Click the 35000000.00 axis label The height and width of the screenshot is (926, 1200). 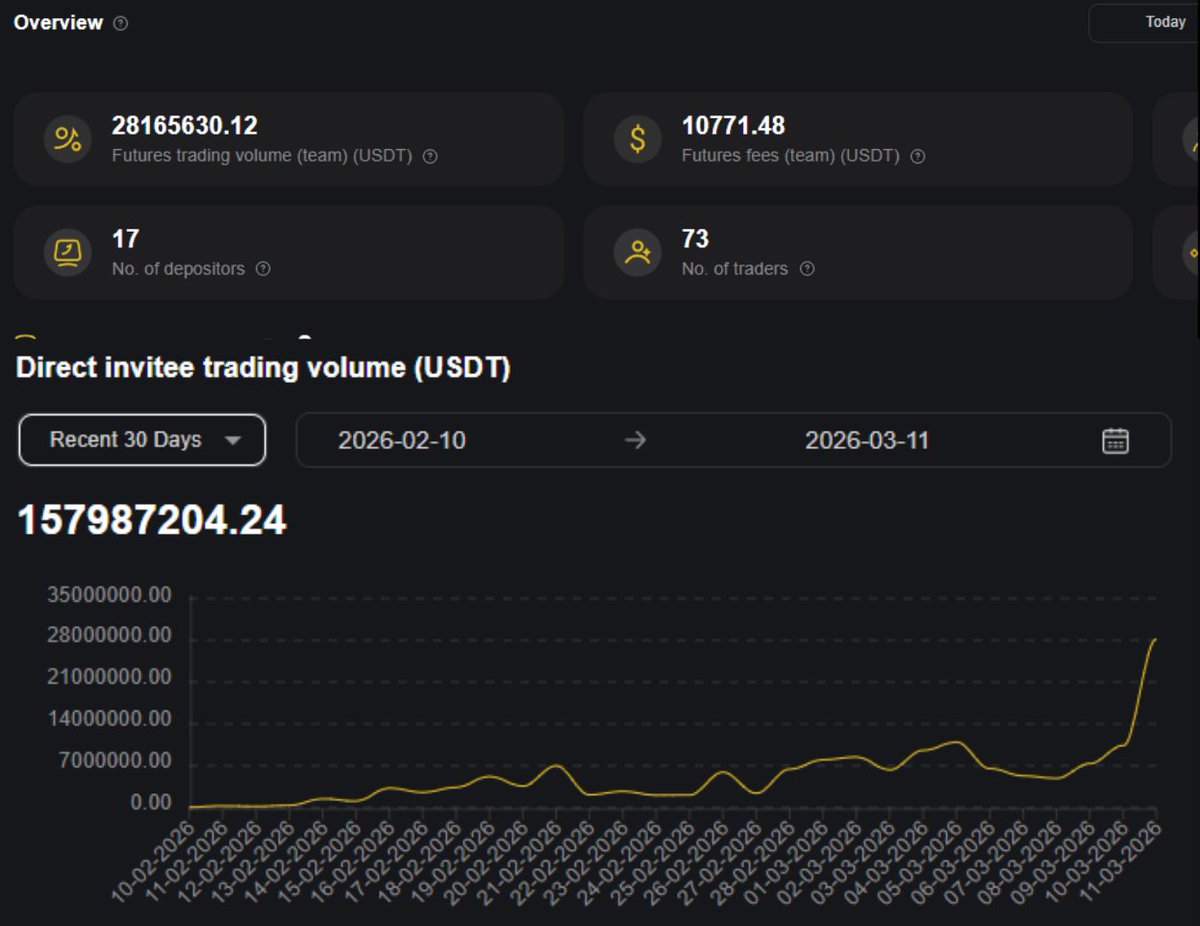109,595
